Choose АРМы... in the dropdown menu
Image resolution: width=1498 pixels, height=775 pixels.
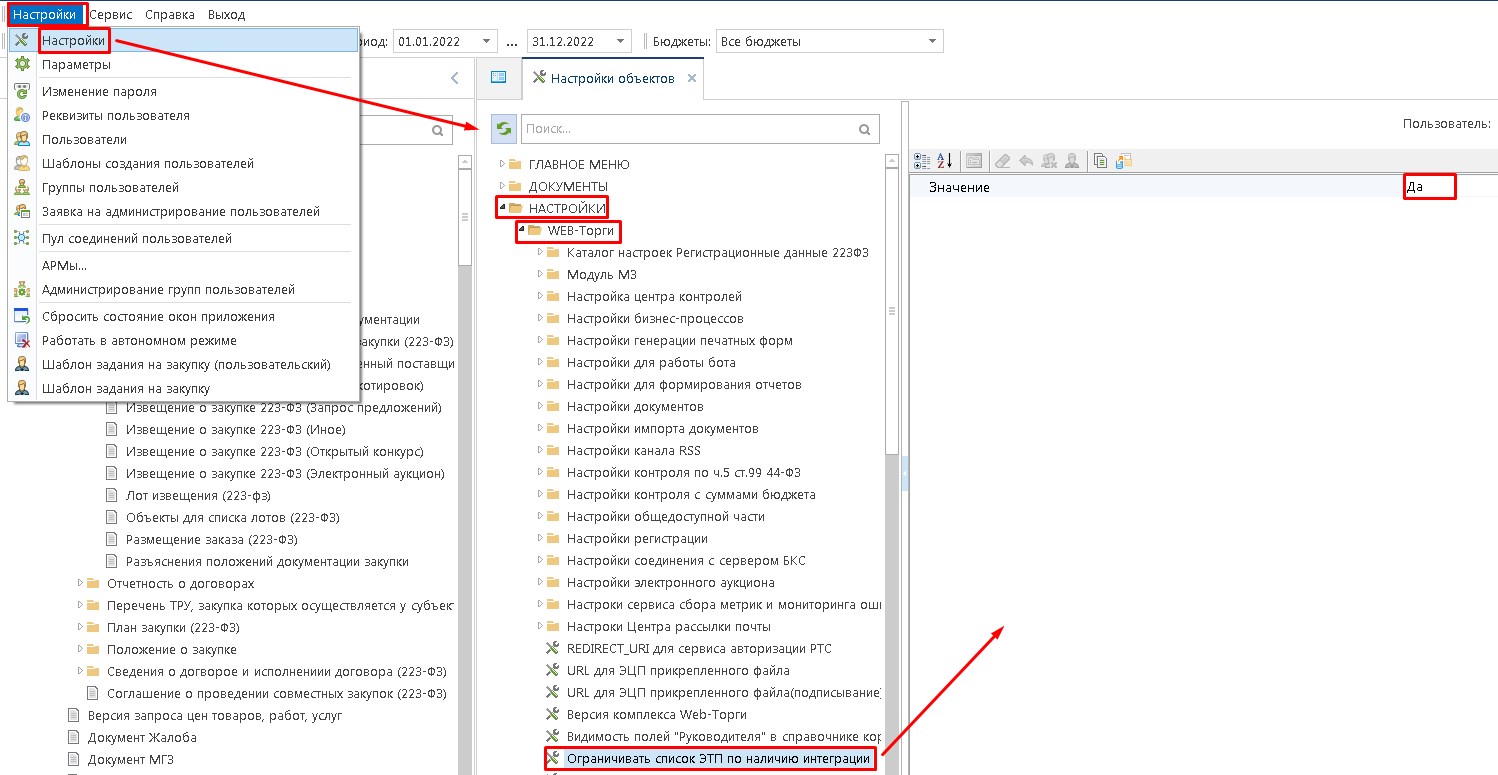coord(183,265)
